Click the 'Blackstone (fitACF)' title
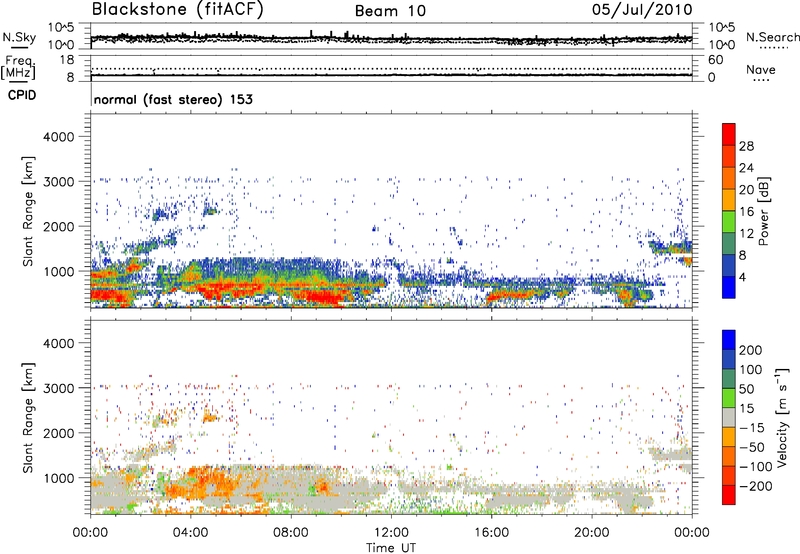The image size is (800, 554). (178, 10)
